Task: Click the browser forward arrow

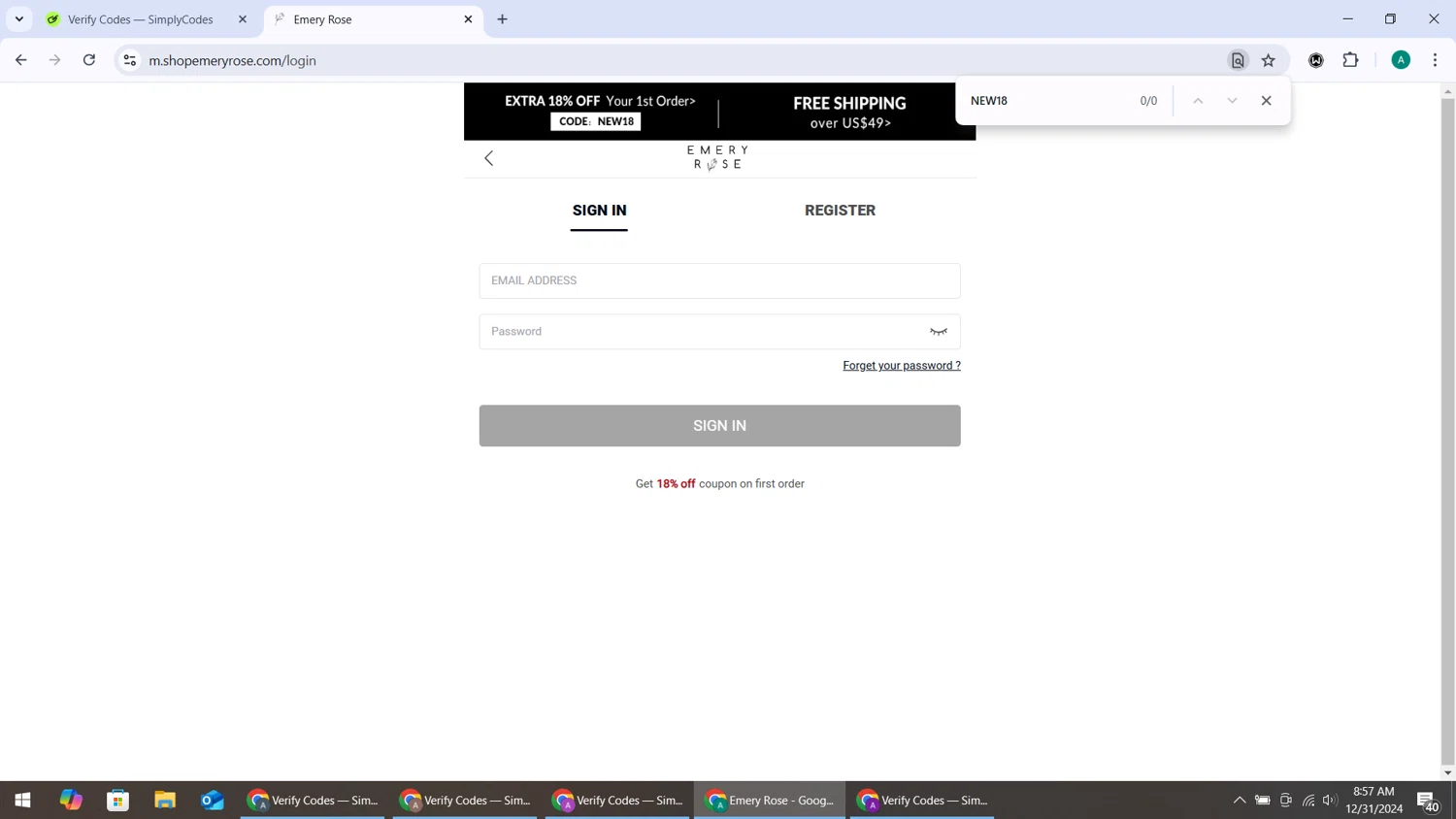Action: pyautogui.click(x=55, y=60)
